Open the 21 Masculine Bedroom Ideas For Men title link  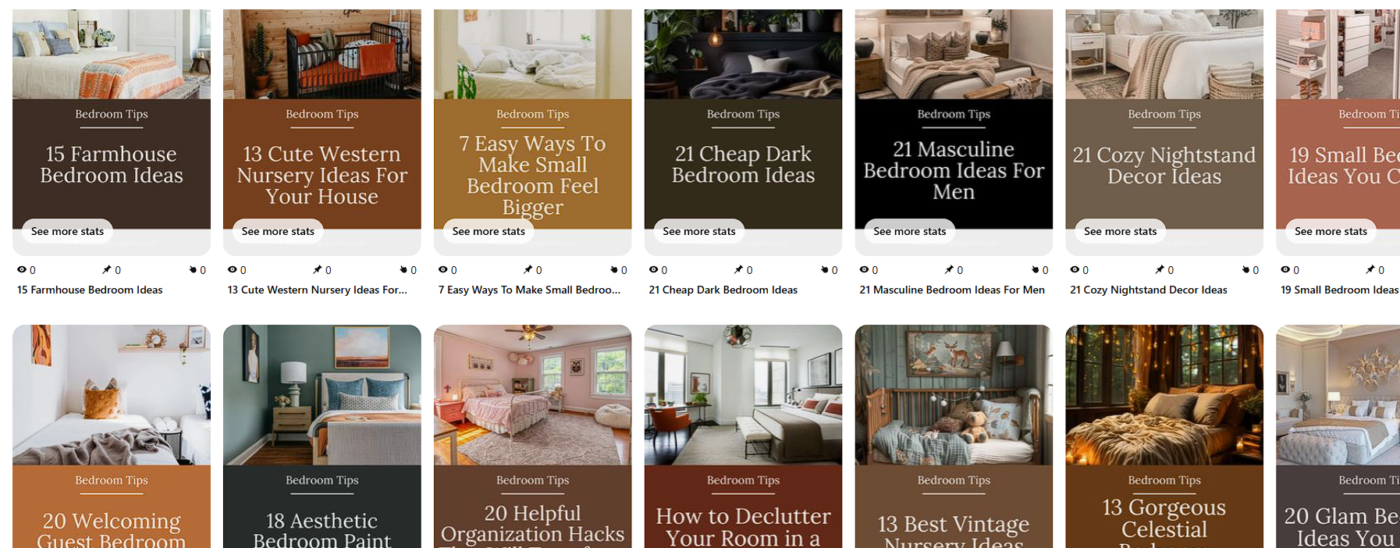[952, 290]
